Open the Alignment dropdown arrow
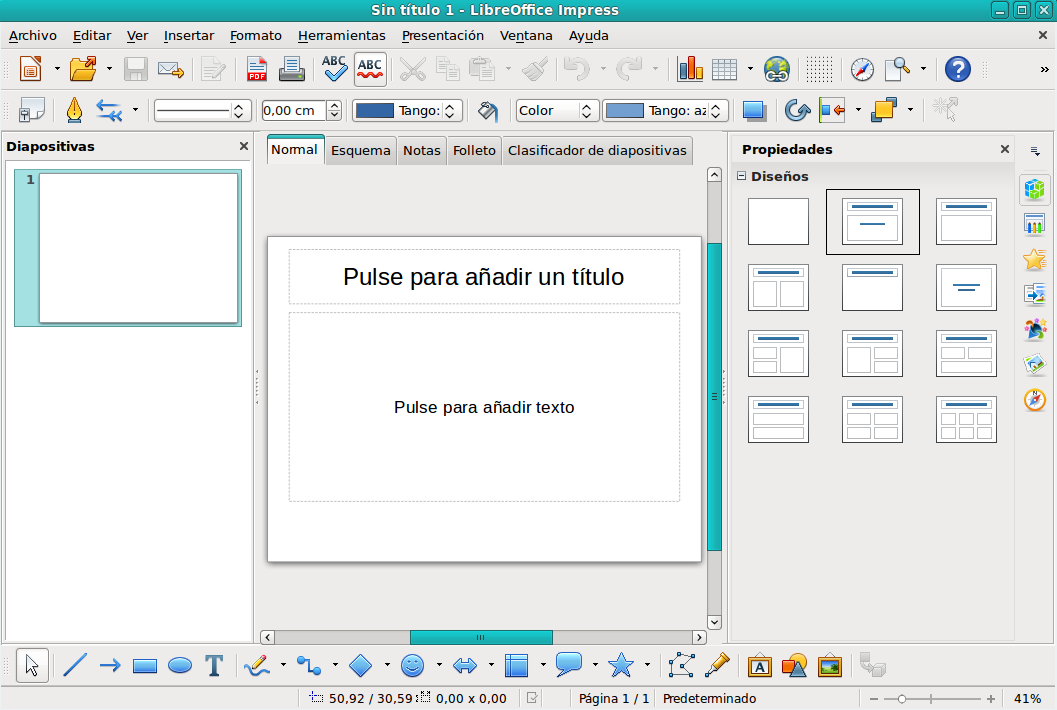 click(858, 110)
